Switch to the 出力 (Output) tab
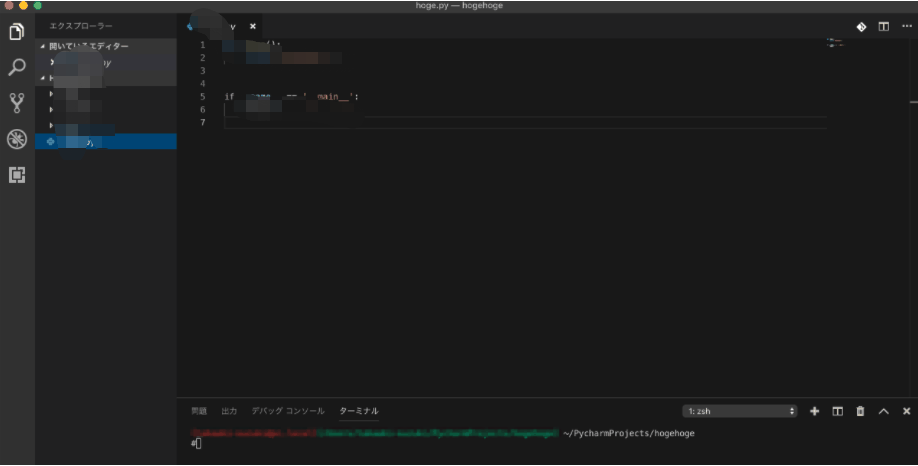918x466 pixels. 229,411
